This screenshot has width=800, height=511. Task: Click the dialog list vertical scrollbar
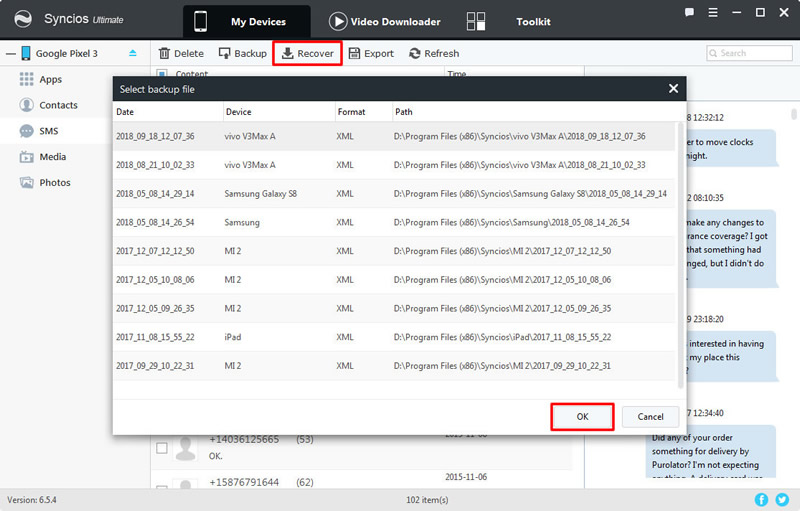[680, 255]
